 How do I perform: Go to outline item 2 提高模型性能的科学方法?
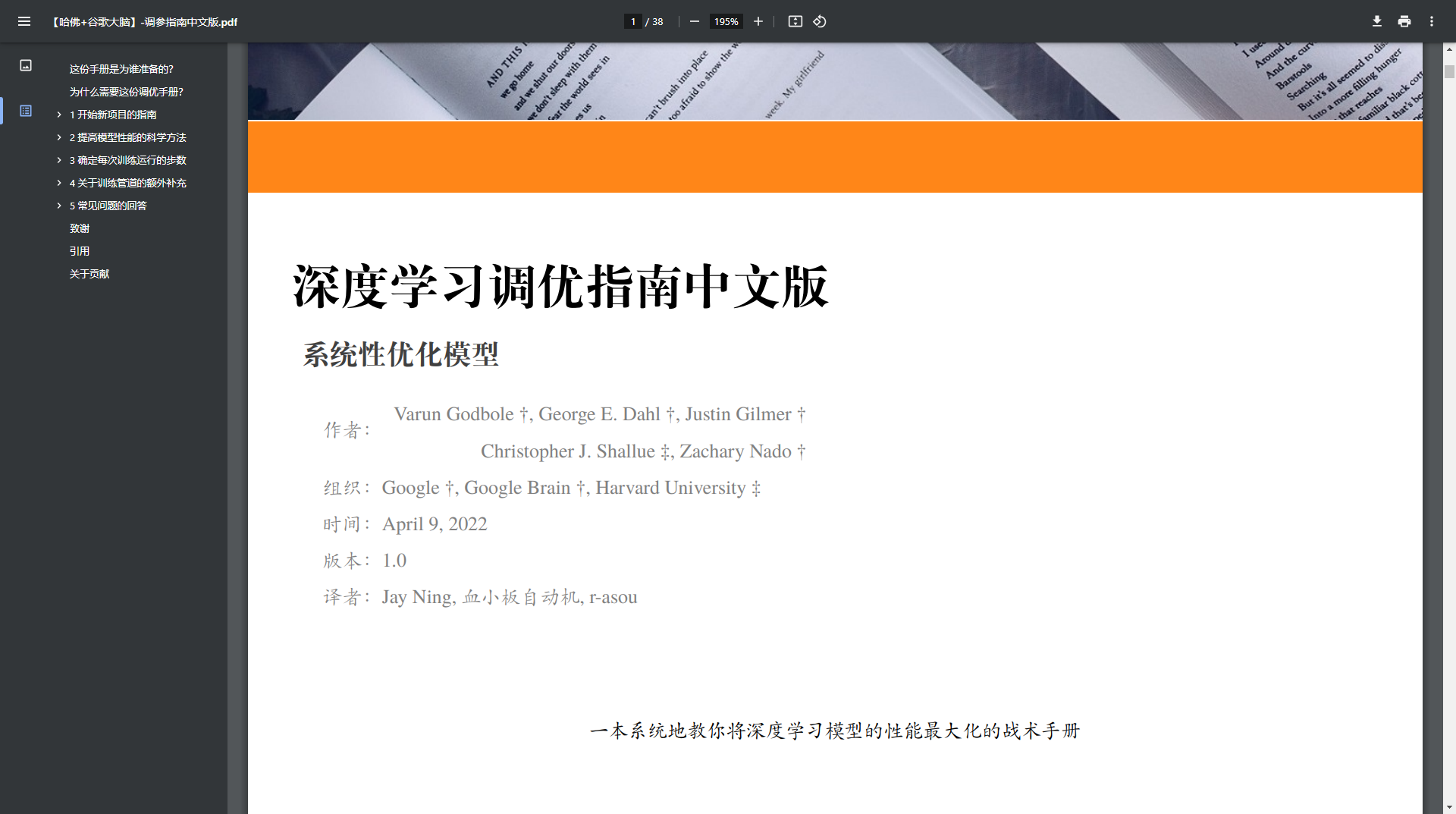pos(127,137)
